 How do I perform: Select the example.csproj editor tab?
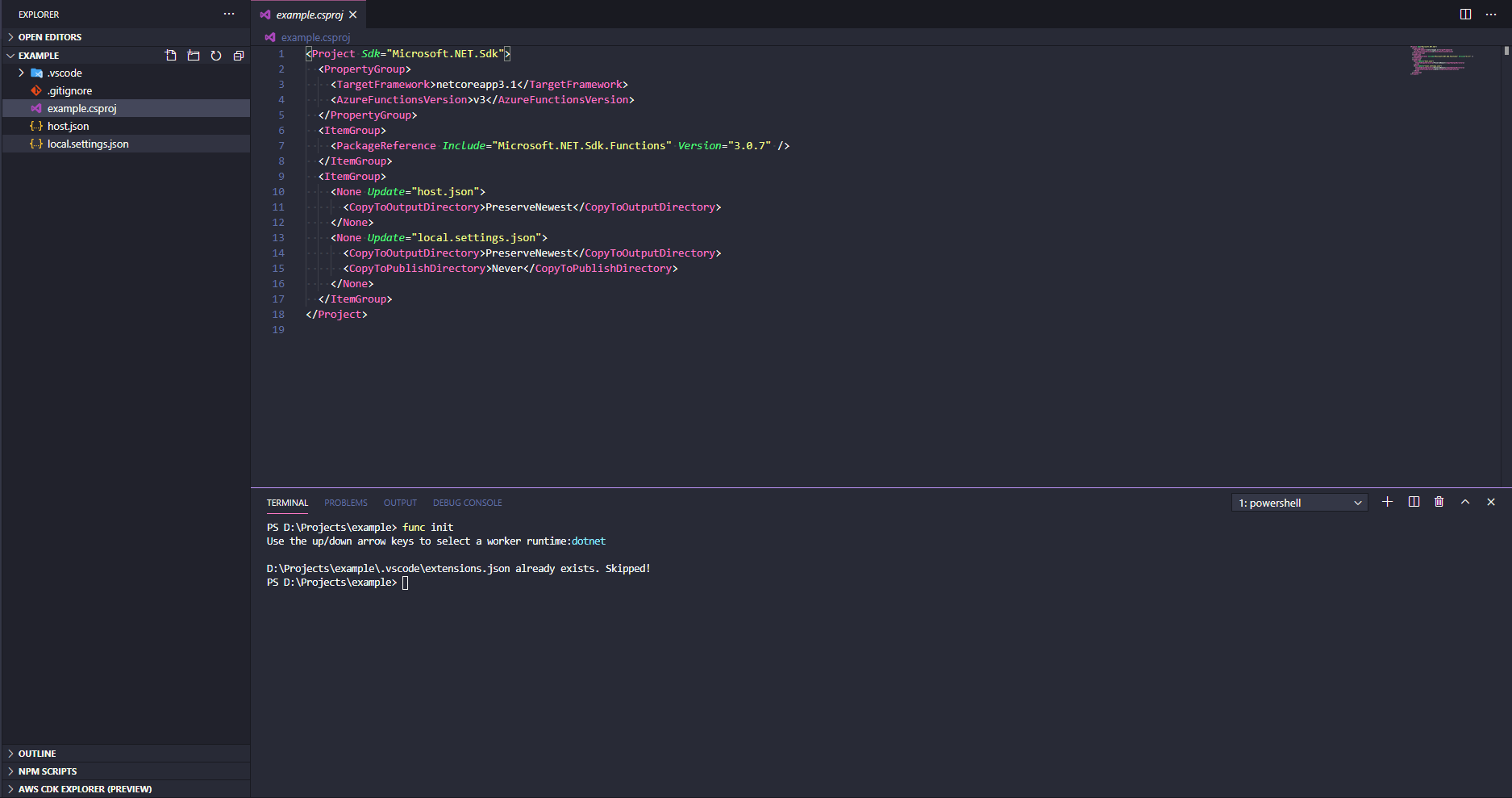tap(309, 15)
